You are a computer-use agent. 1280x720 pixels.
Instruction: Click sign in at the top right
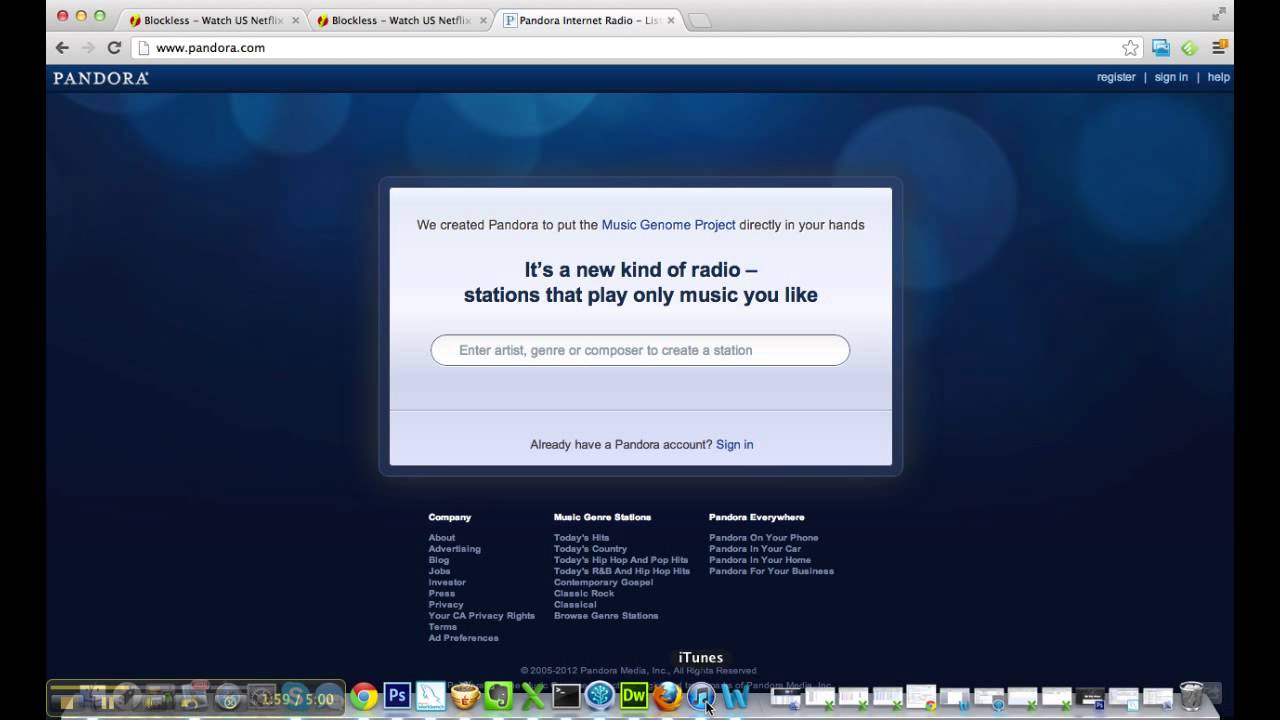point(1171,77)
